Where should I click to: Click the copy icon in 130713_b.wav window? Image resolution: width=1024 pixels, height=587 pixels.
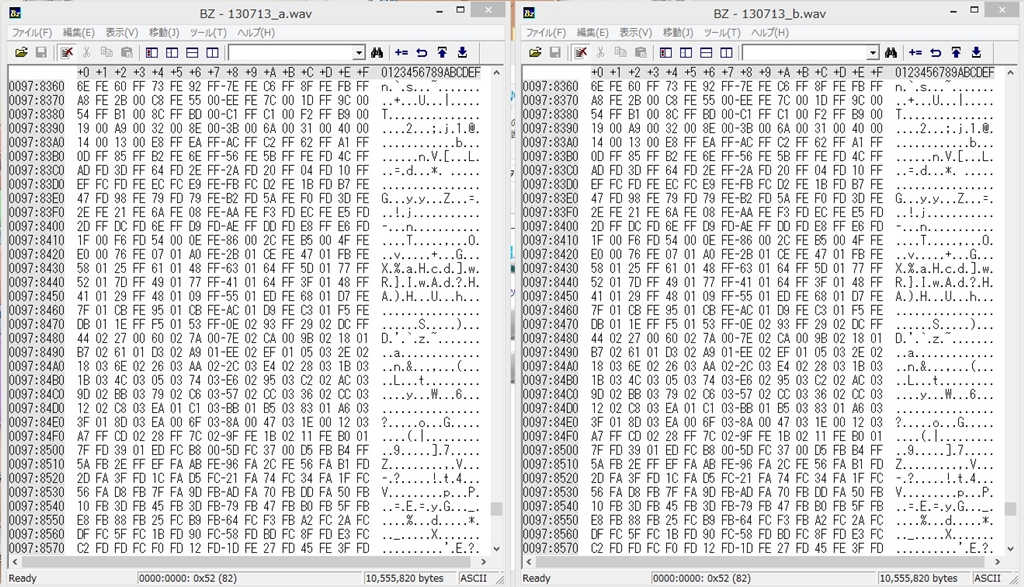tap(620, 52)
